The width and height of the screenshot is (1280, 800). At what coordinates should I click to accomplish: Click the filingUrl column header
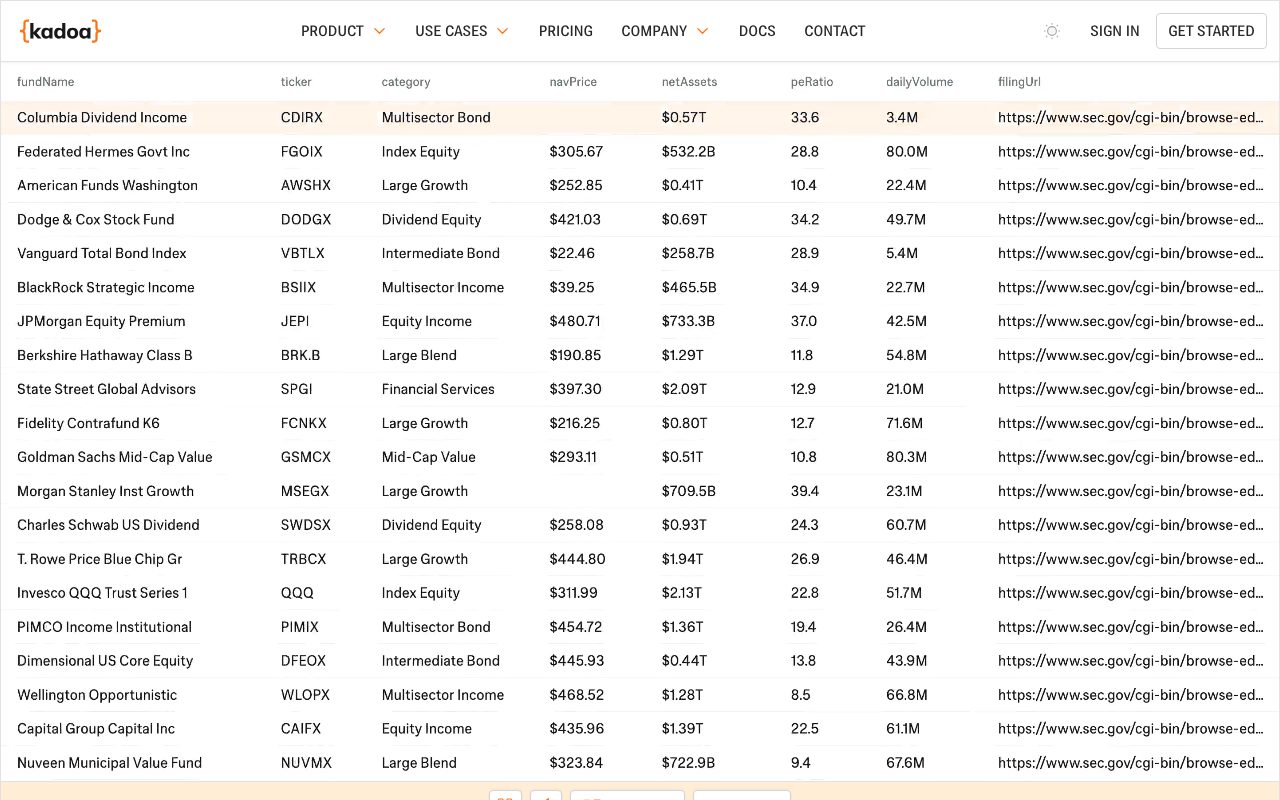pyautogui.click(x=1019, y=82)
